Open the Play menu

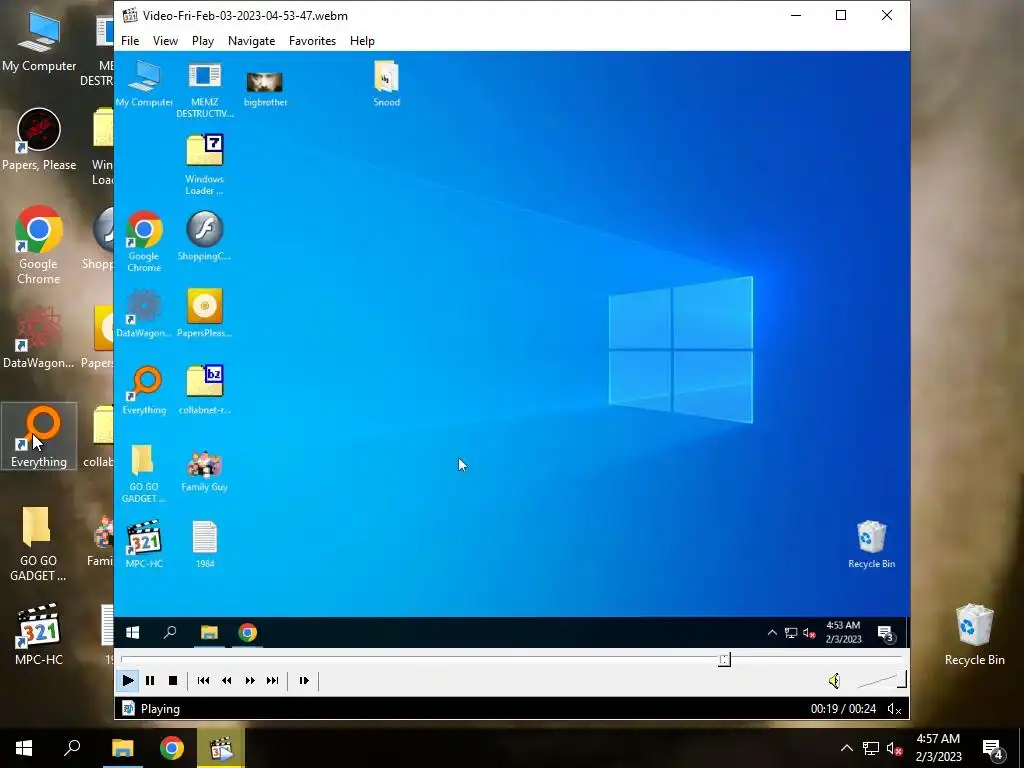(203, 40)
